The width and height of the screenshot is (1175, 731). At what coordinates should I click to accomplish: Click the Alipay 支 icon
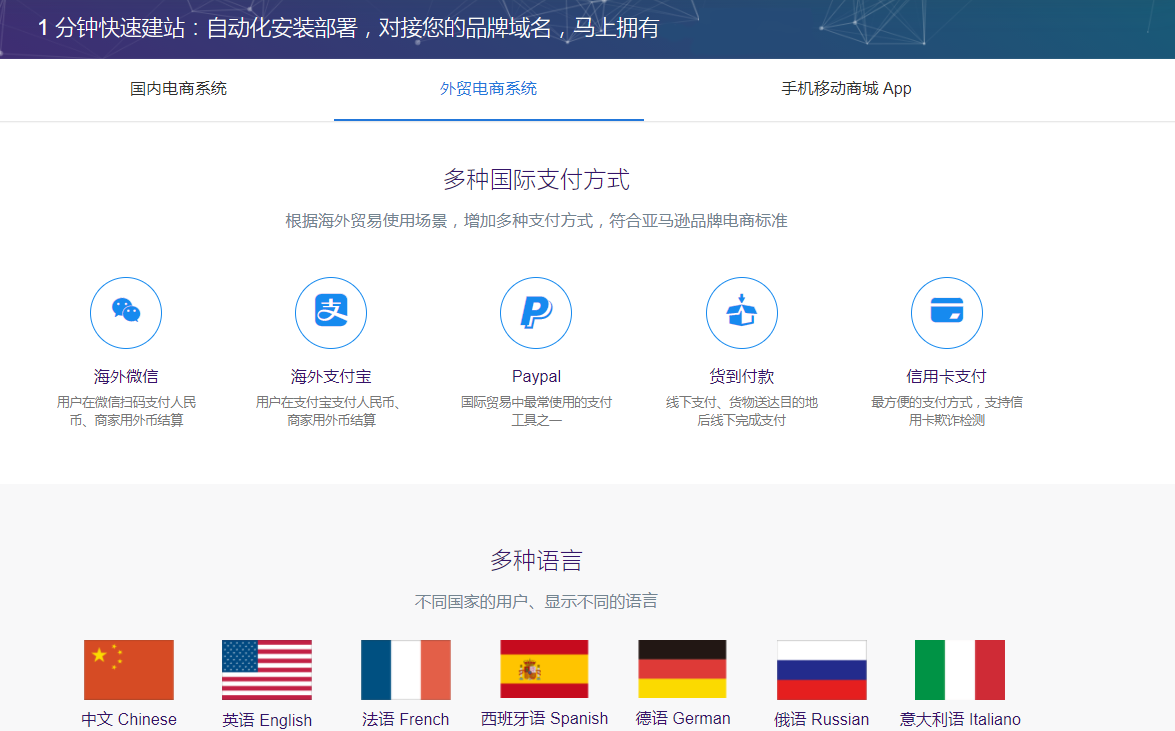tap(330, 313)
